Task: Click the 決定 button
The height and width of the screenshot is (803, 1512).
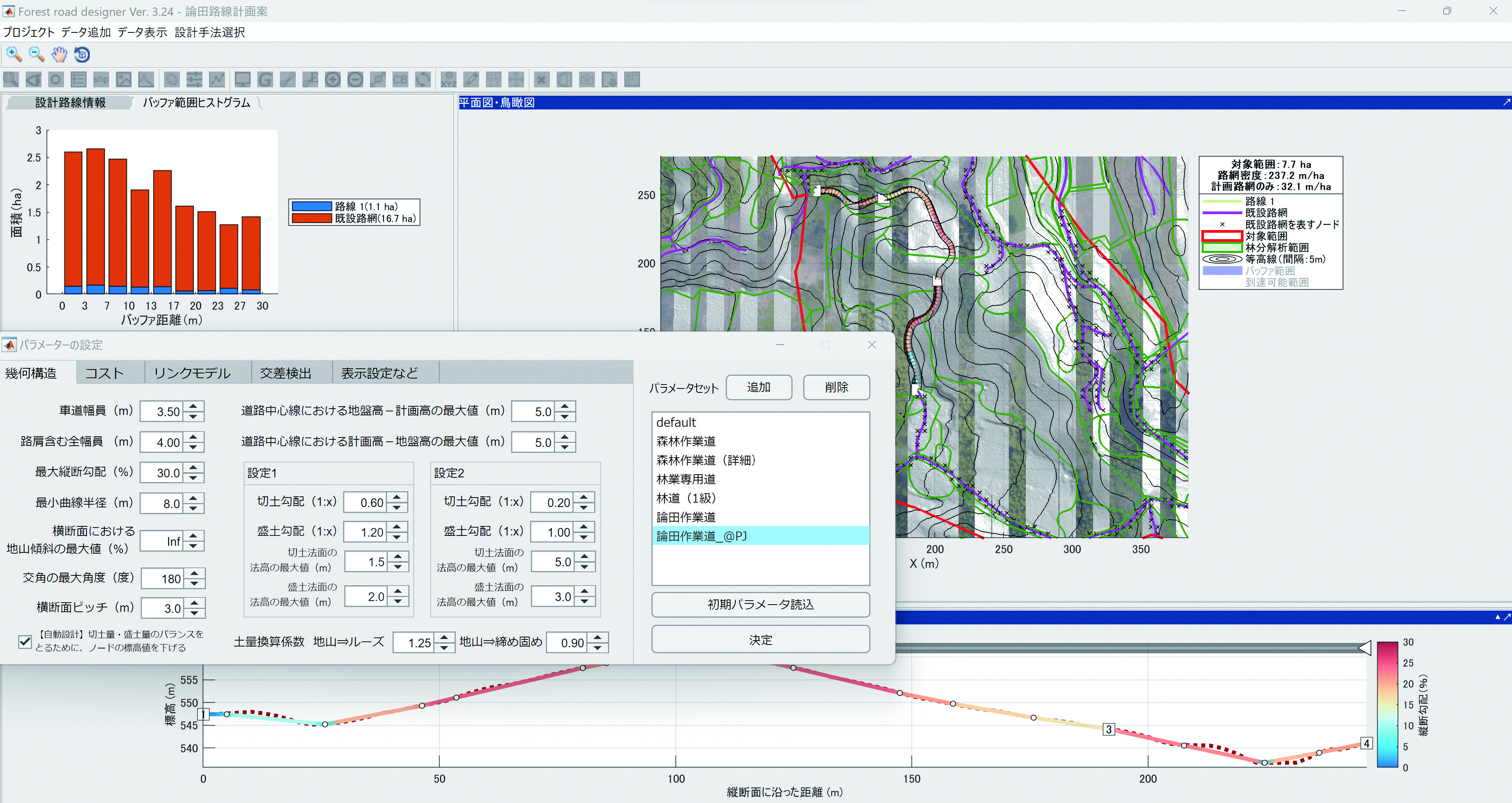Action: point(760,640)
